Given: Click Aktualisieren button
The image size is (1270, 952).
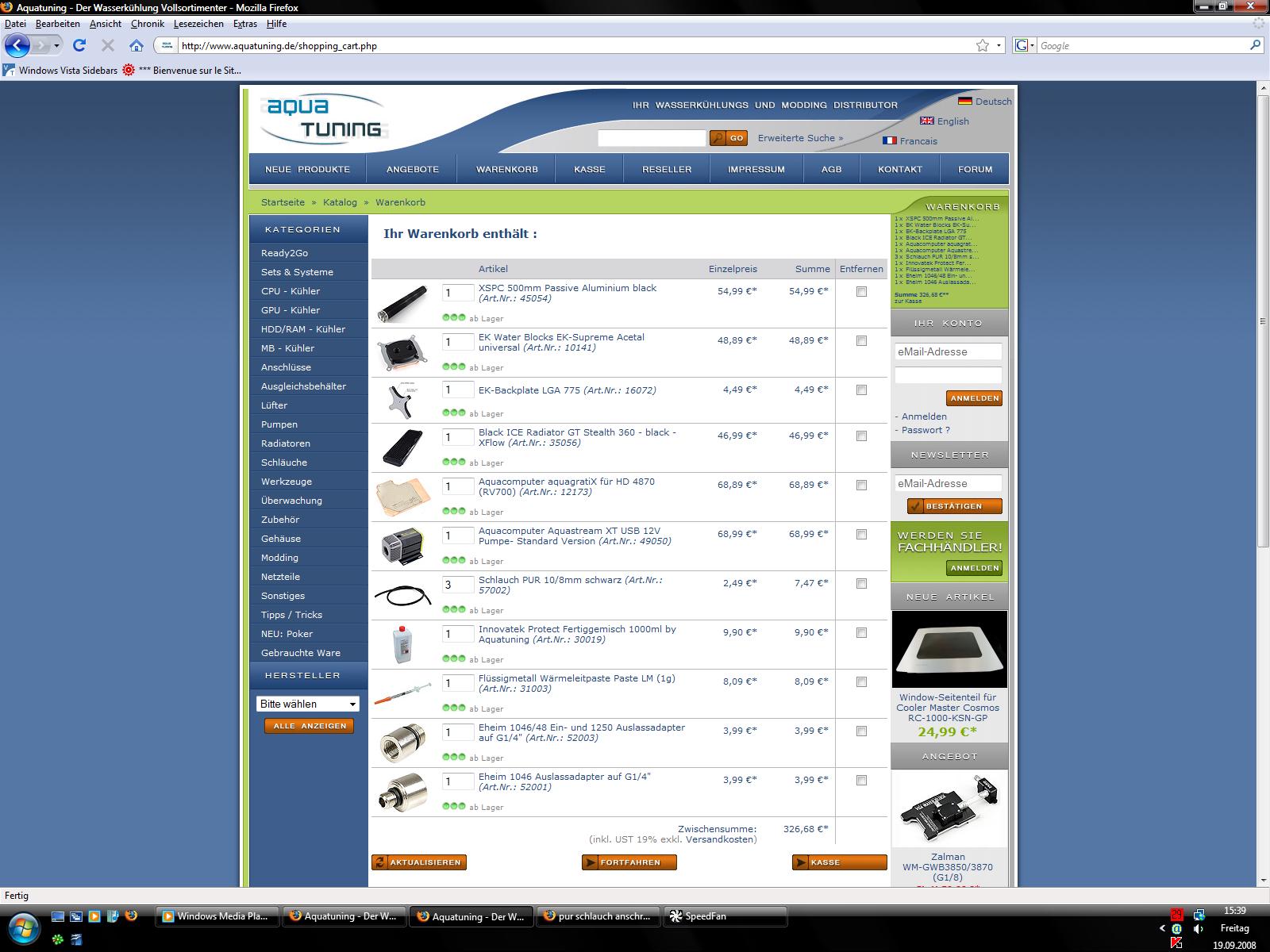Looking at the screenshot, I should [x=419, y=862].
